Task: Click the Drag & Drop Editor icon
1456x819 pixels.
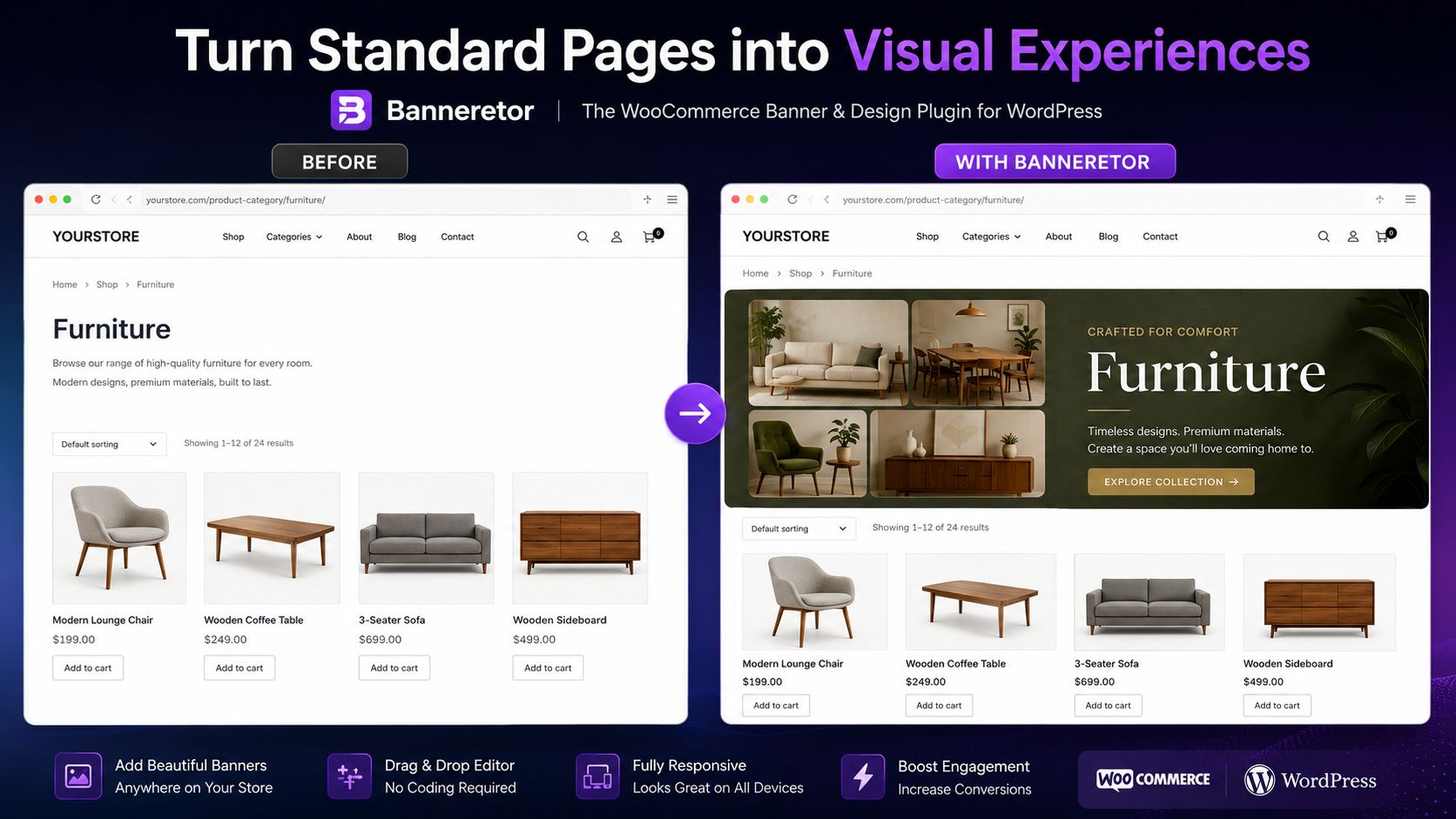Action: (349, 775)
